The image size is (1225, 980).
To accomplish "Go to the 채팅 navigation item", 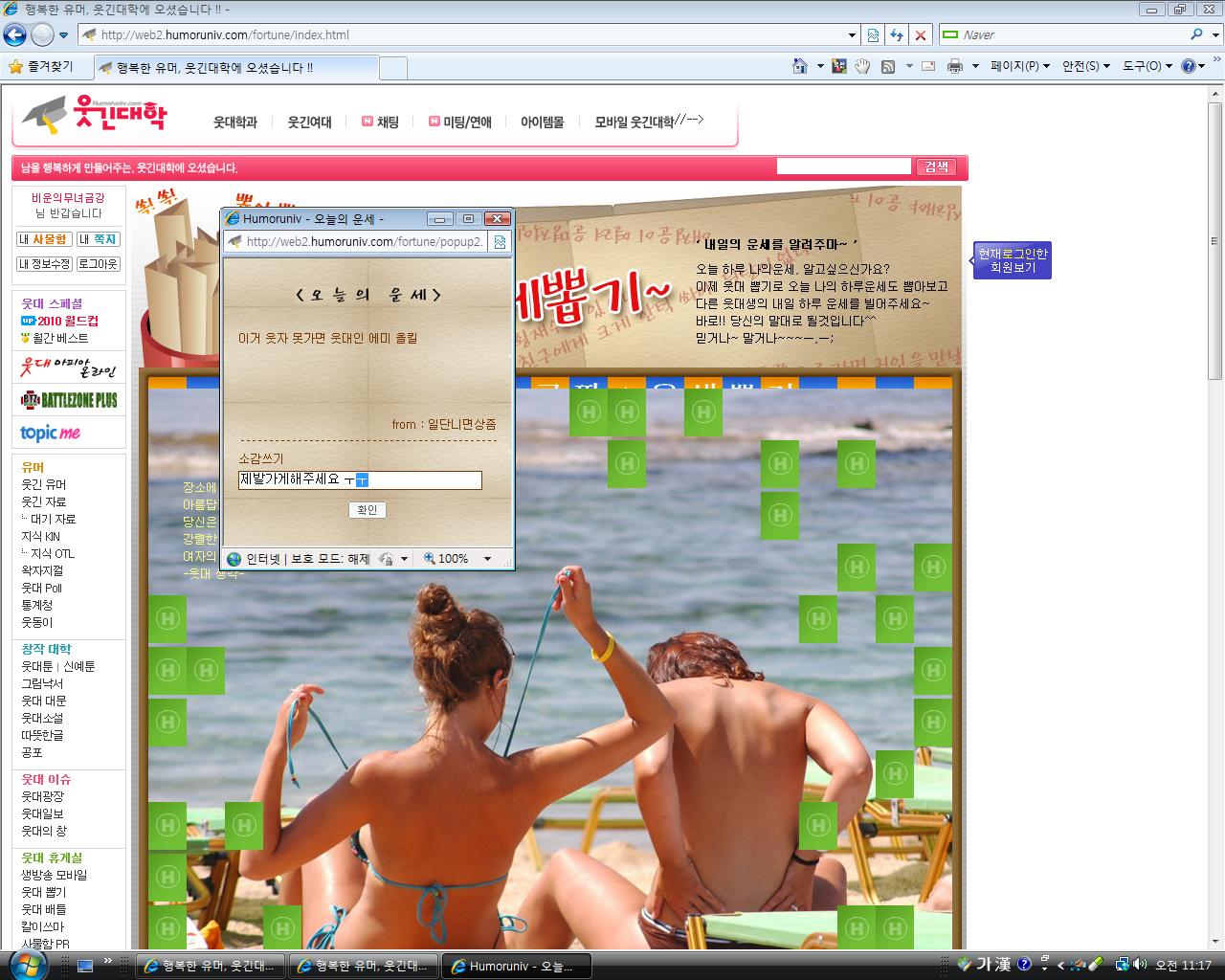I will (x=380, y=122).
